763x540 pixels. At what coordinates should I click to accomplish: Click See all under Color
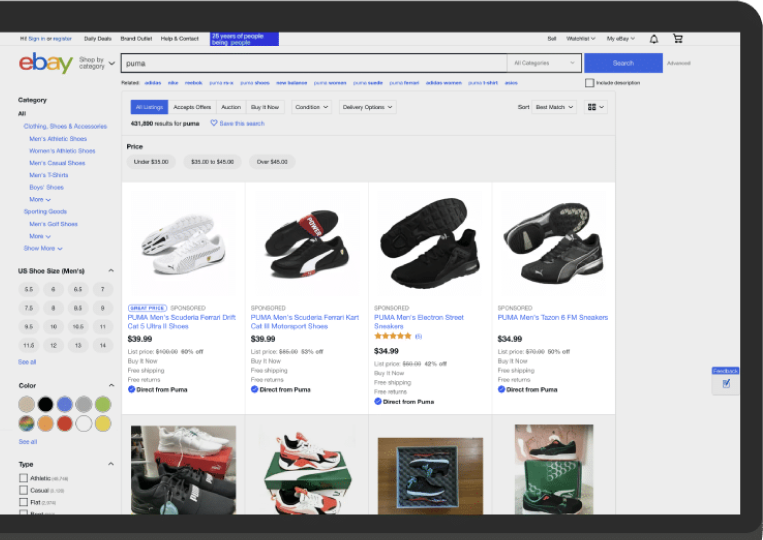click(x=28, y=442)
